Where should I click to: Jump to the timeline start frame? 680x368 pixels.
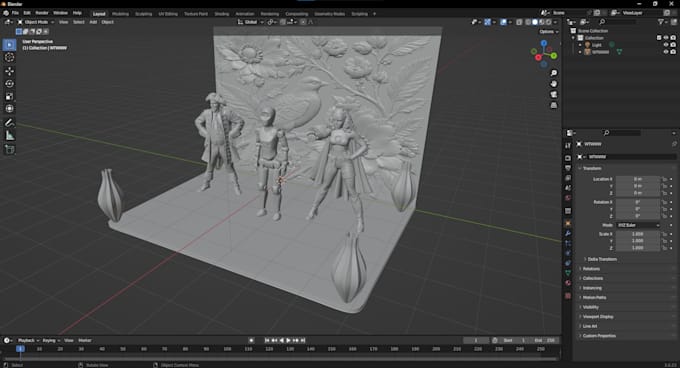click(267, 341)
